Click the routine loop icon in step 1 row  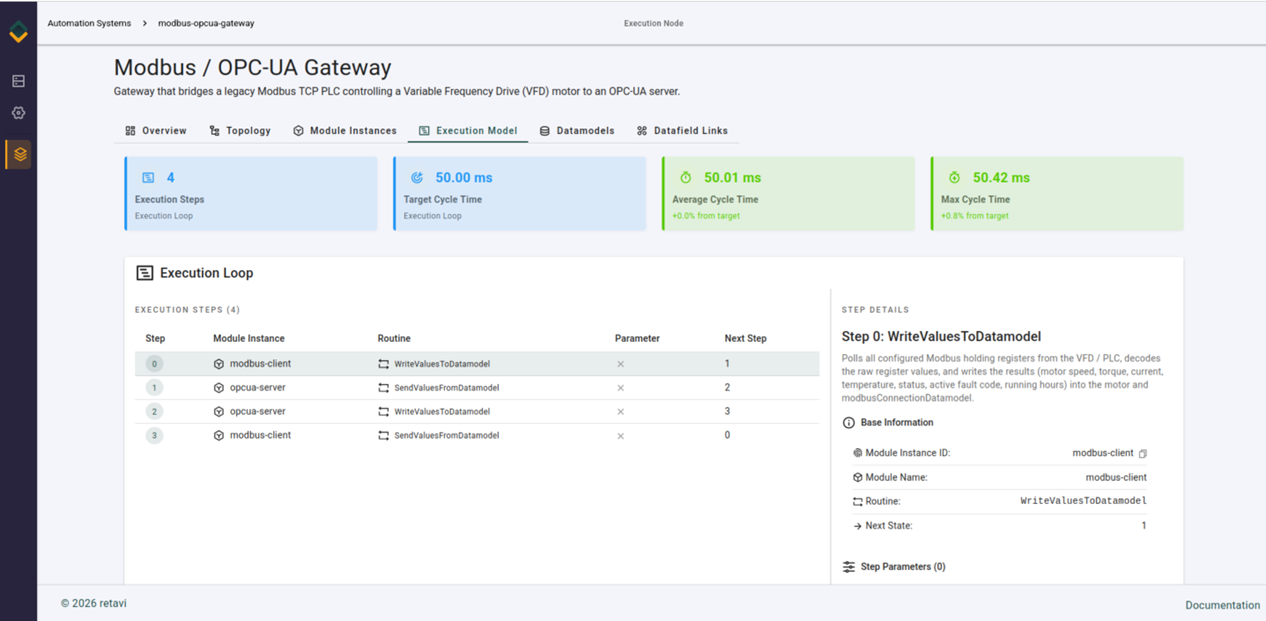(384, 388)
